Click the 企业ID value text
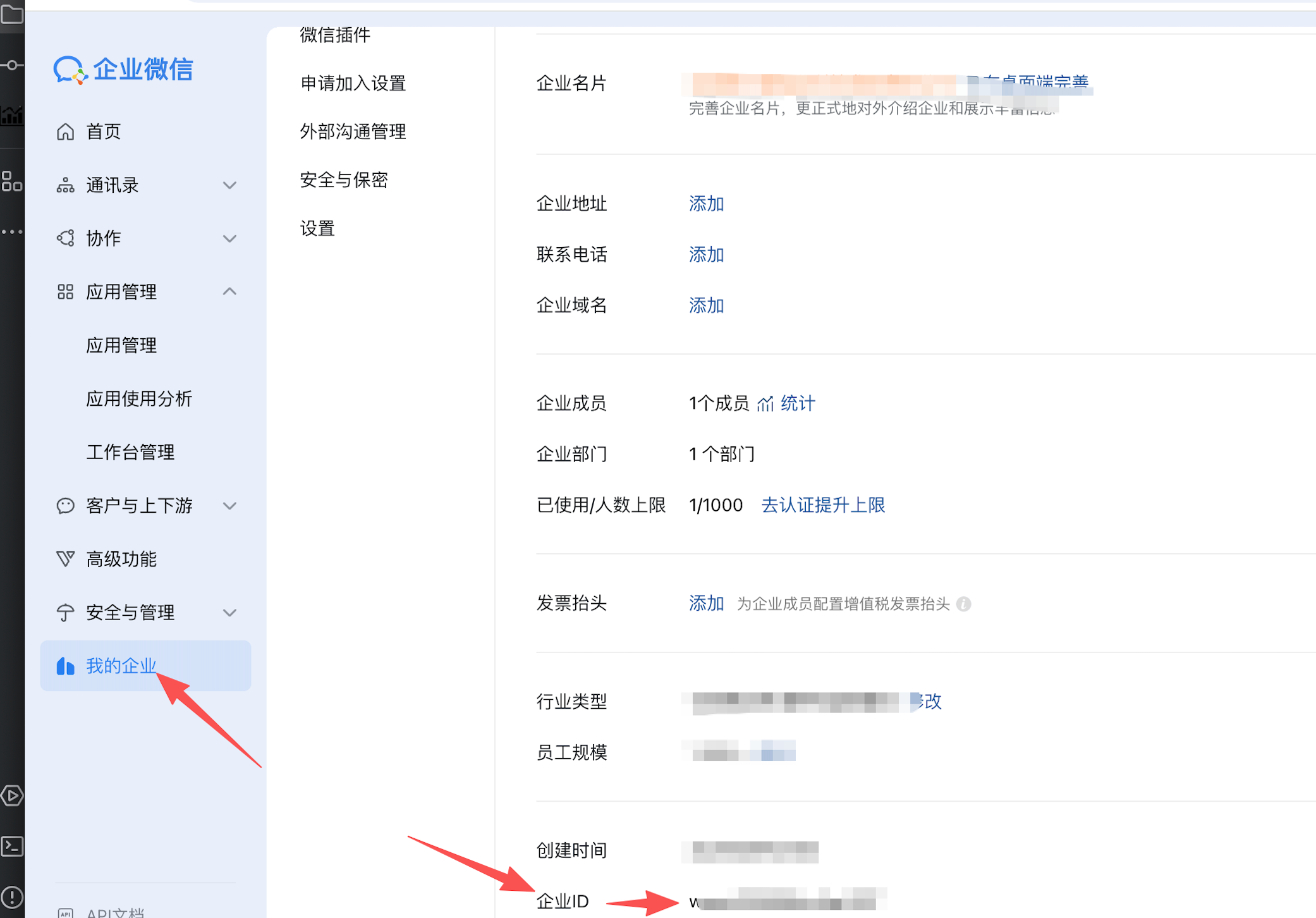The height and width of the screenshot is (918, 1316). [787, 901]
